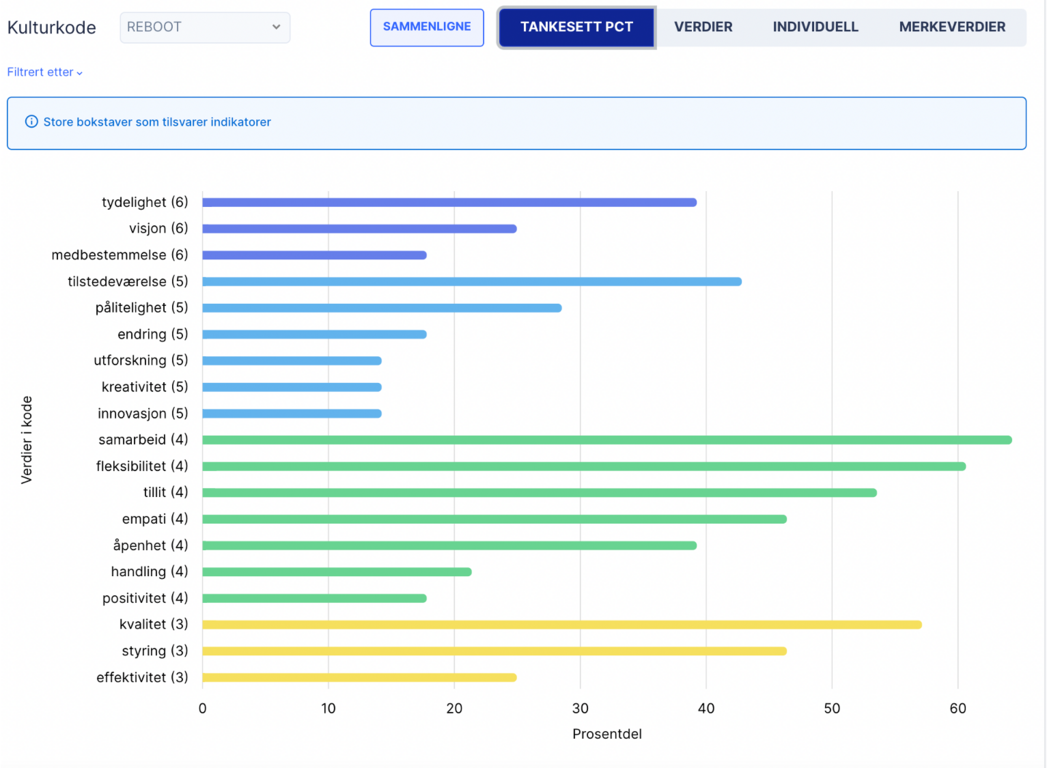Click the tilstedeværelse (5) bar
The width and height of the screenshot is (1047, 768).
(x=472, y=282)
